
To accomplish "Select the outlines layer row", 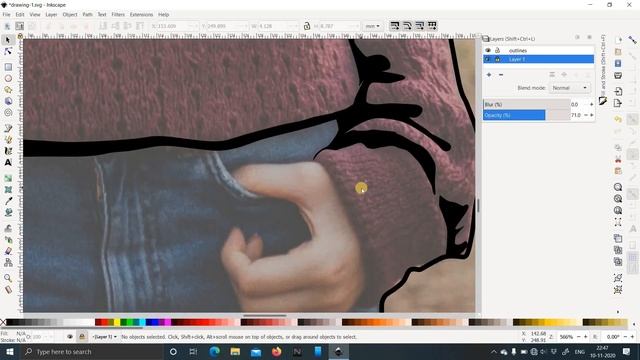I will 538,50.
